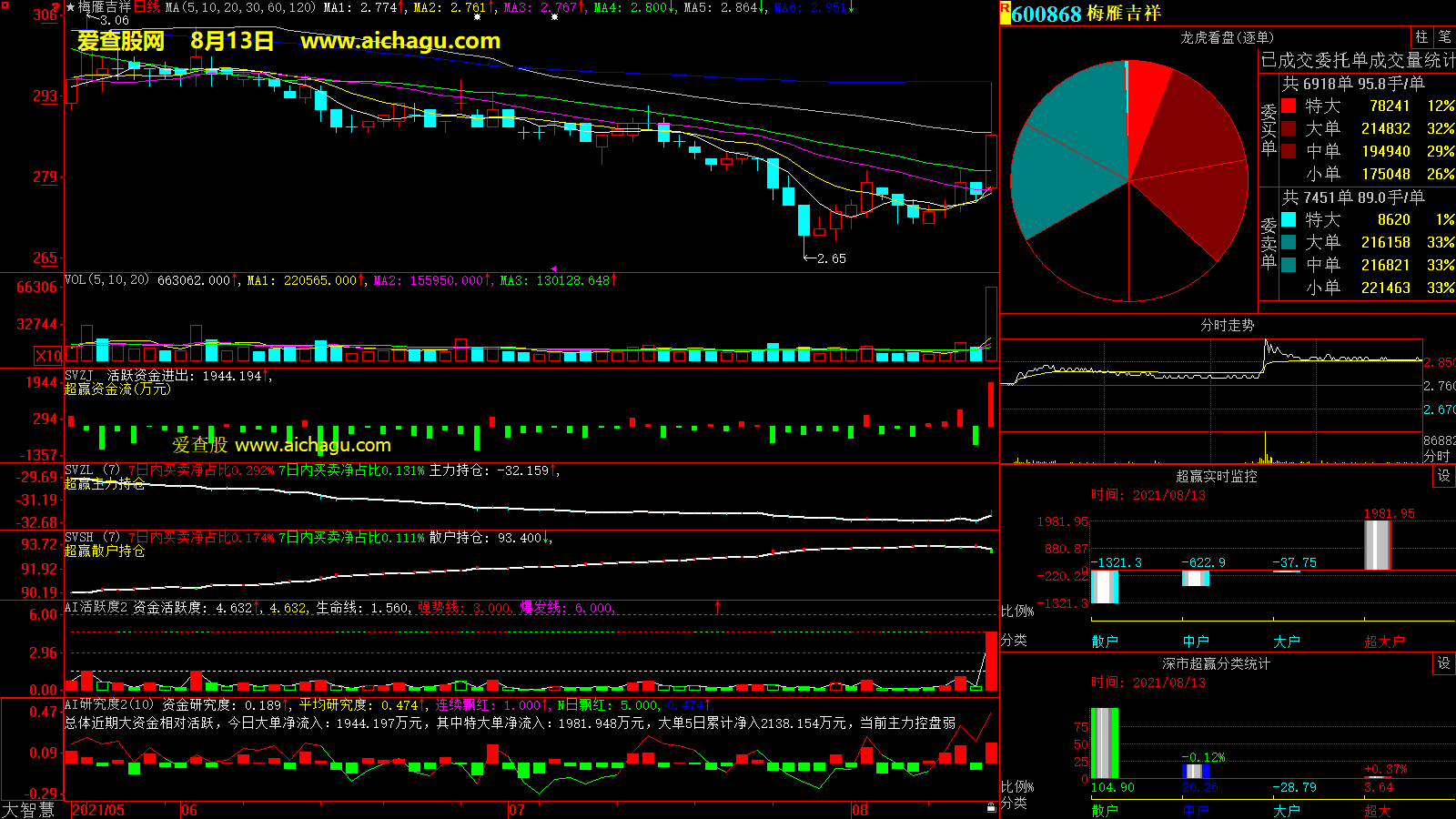
Task: Select the SVZJ indicator name
Action: coord(79,375)
